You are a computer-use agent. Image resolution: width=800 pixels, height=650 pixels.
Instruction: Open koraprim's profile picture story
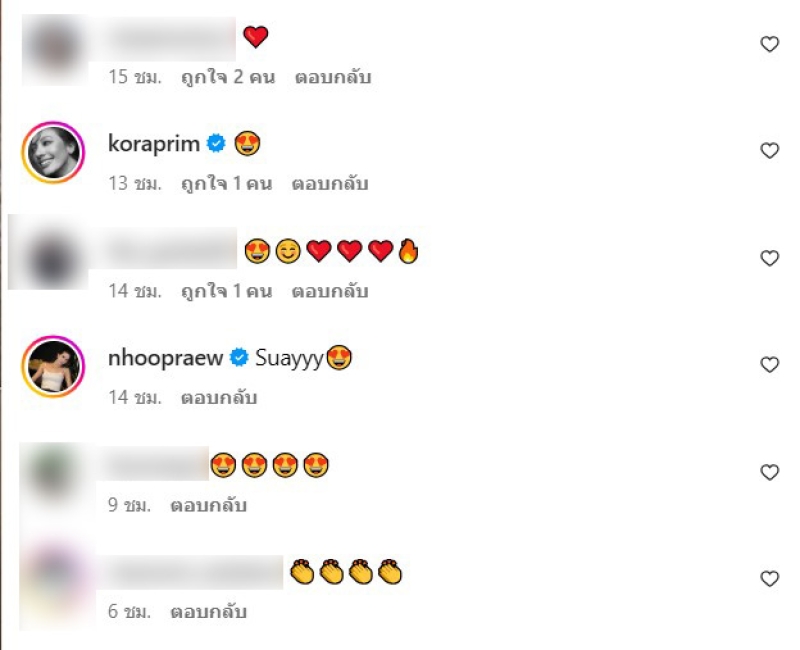[x=53, y=152]
